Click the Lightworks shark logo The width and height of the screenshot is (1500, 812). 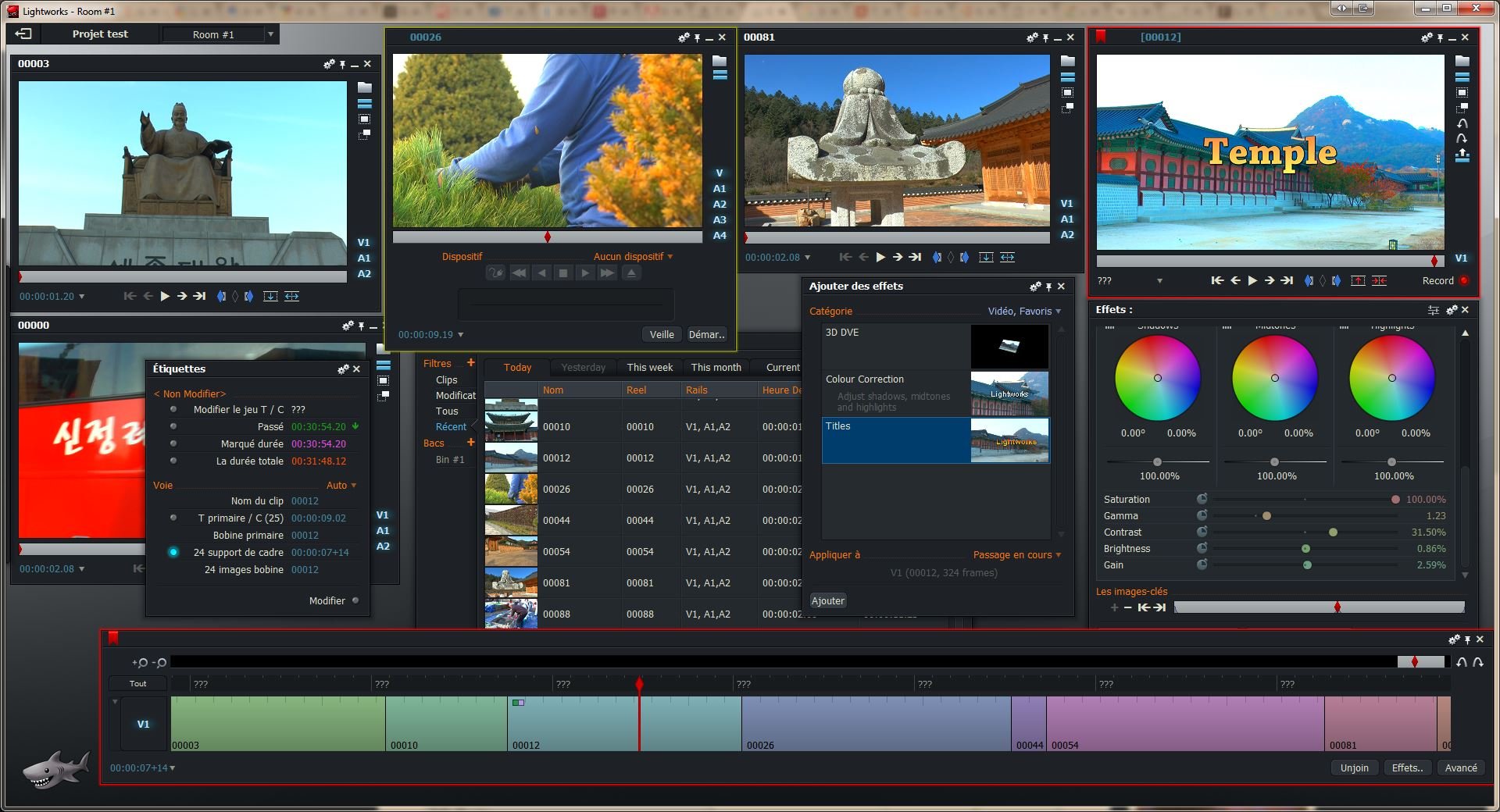tap(55, 769)
